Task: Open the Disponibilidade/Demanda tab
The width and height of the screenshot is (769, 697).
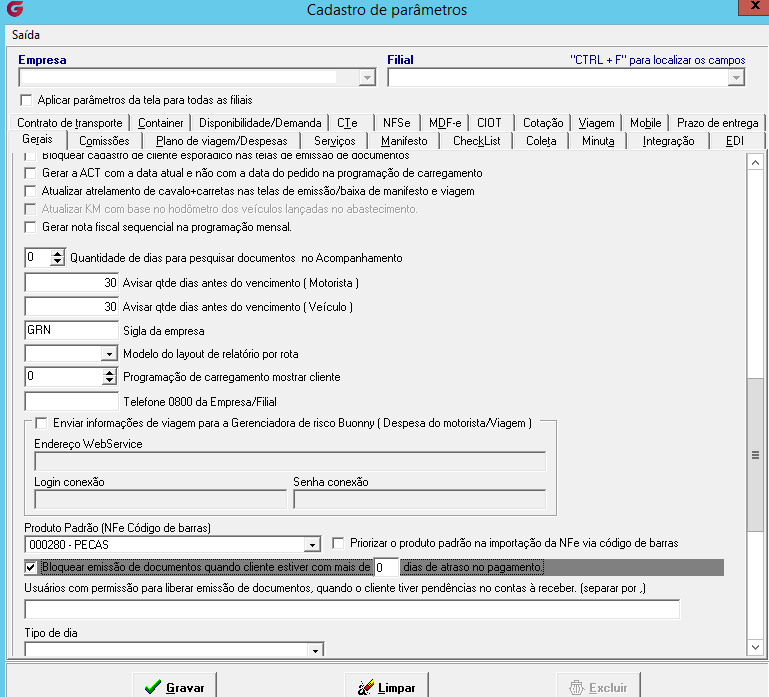Action: point(260,123)
